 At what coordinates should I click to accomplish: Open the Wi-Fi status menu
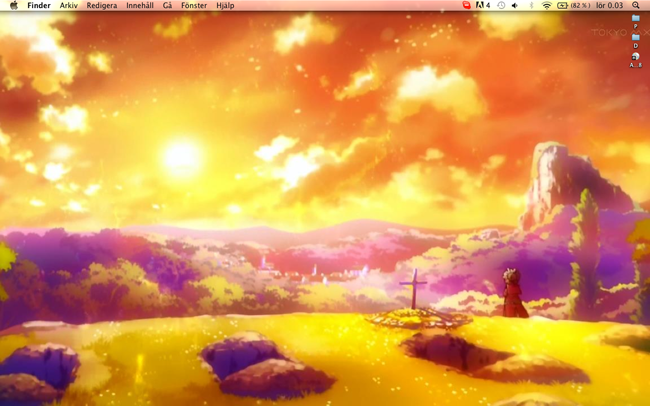[547, 5]
